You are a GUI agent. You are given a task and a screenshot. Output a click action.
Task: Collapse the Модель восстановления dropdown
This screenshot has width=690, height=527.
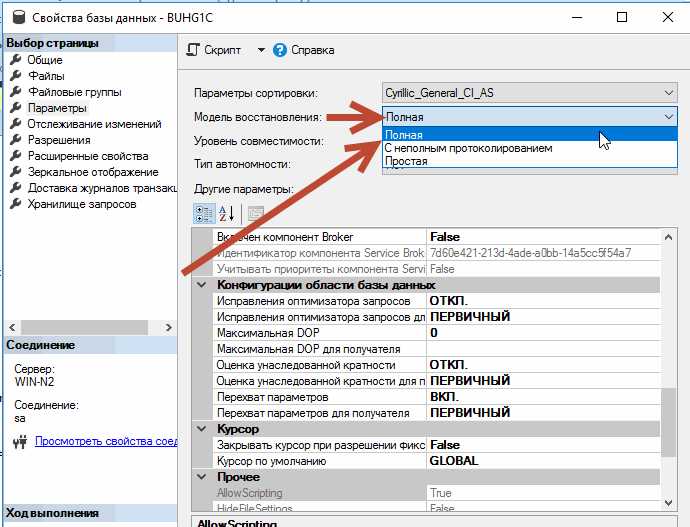[x=668, y=117]
